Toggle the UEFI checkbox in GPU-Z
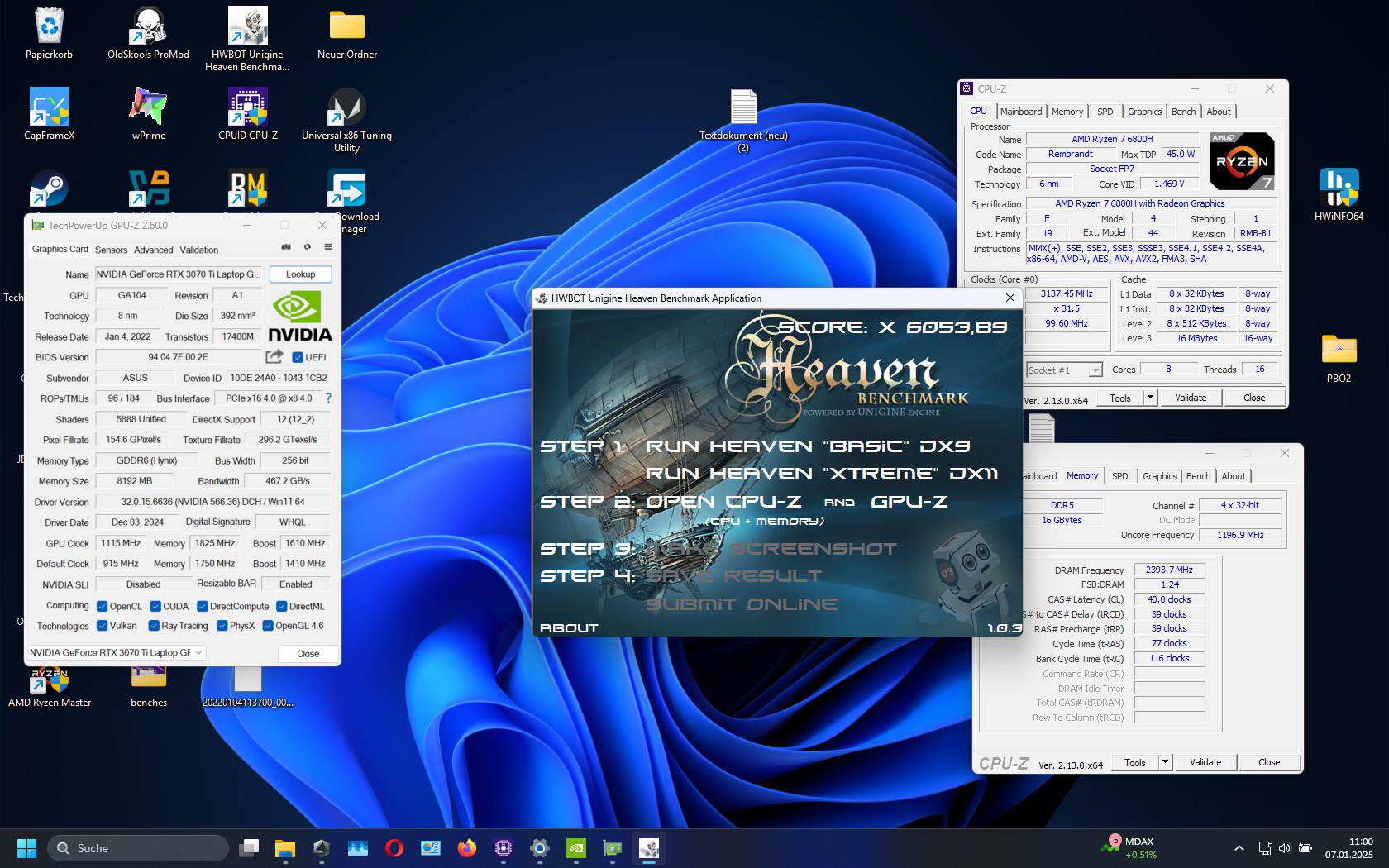This screenshot has height=868, width=1389. (x=298, y=357)
